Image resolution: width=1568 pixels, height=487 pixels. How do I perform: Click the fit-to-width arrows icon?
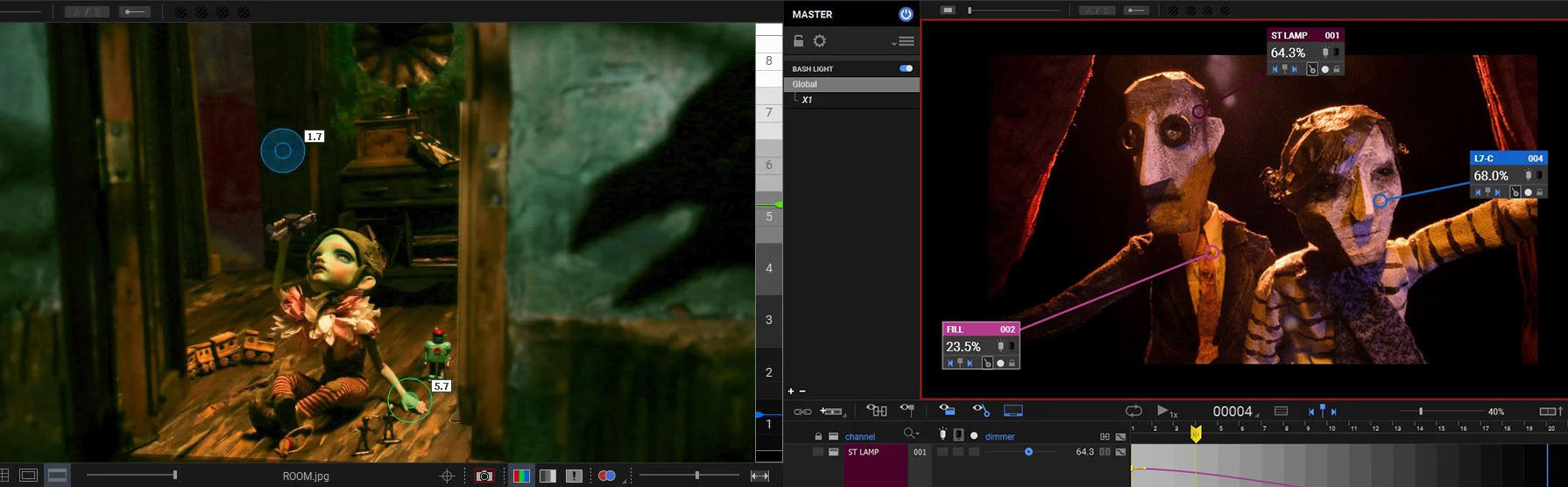click(x=760, y=476)
